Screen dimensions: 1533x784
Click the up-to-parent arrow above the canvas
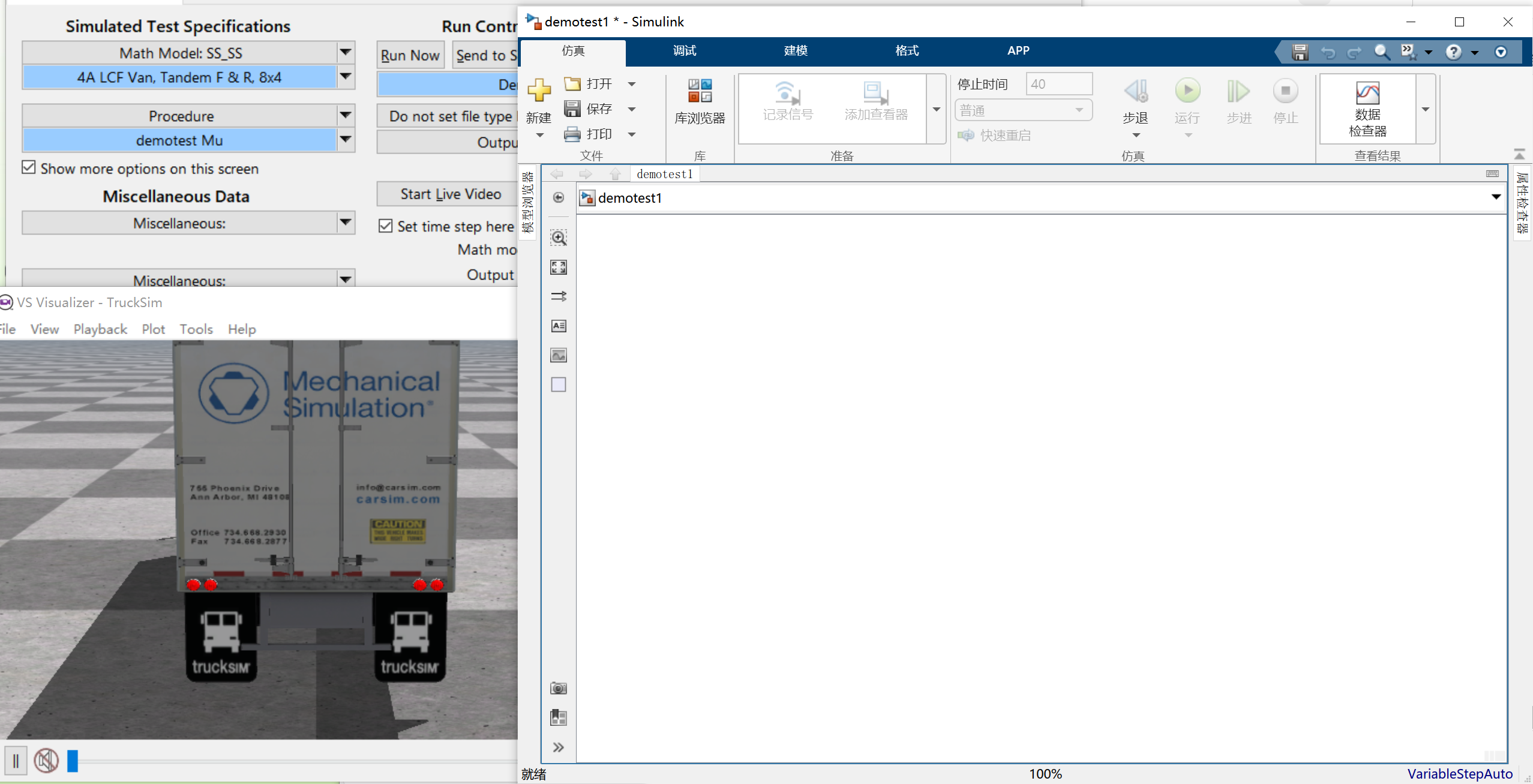pos(615,174)
